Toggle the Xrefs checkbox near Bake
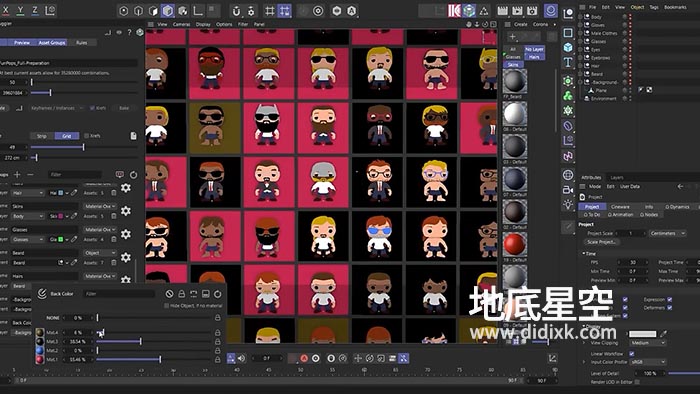This screenshot has width=700, height=394. click(x=92, y=108)
